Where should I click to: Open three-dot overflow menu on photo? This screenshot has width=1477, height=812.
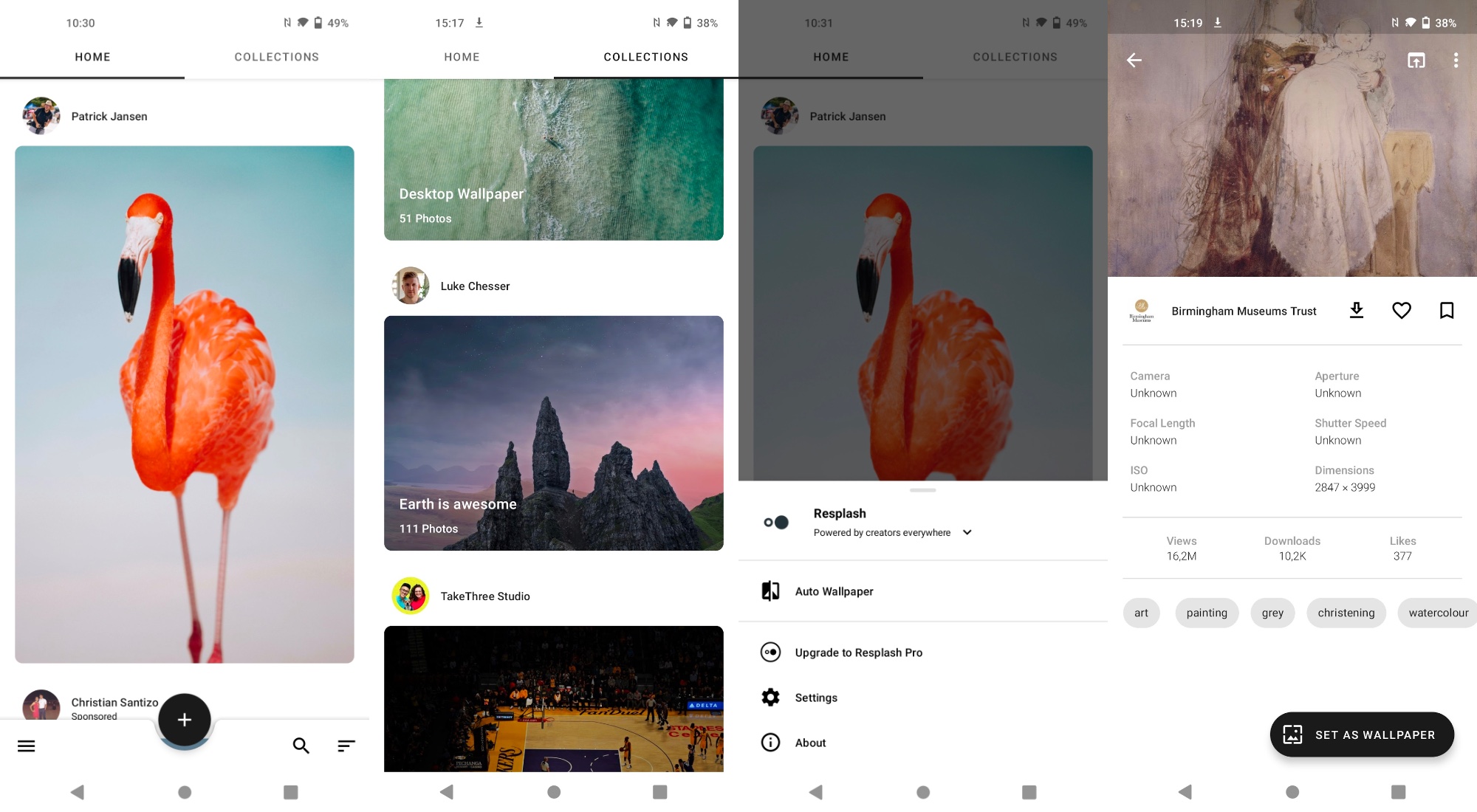(1456, 61)
